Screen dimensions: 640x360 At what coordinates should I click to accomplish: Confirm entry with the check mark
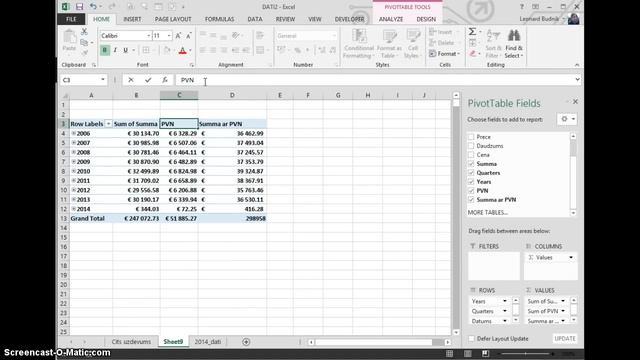148,80
